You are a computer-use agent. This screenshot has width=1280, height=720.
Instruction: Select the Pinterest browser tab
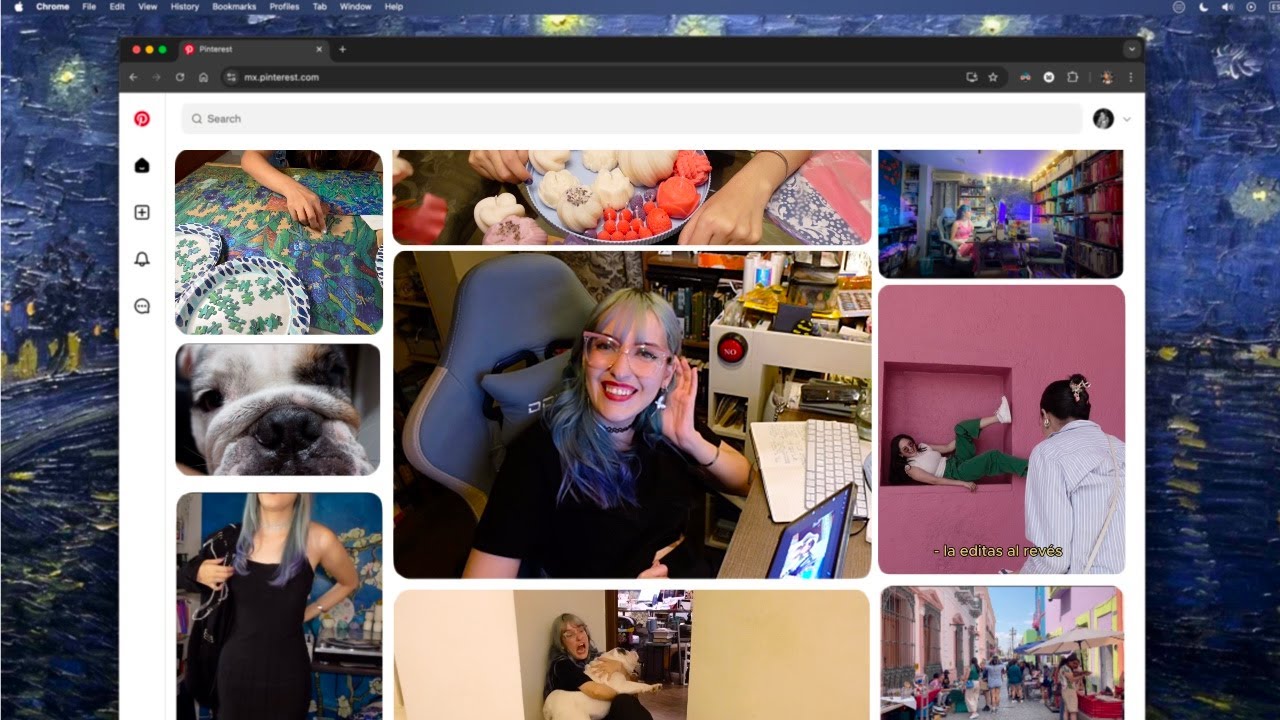pyautogui.click(x=254, y=49)
